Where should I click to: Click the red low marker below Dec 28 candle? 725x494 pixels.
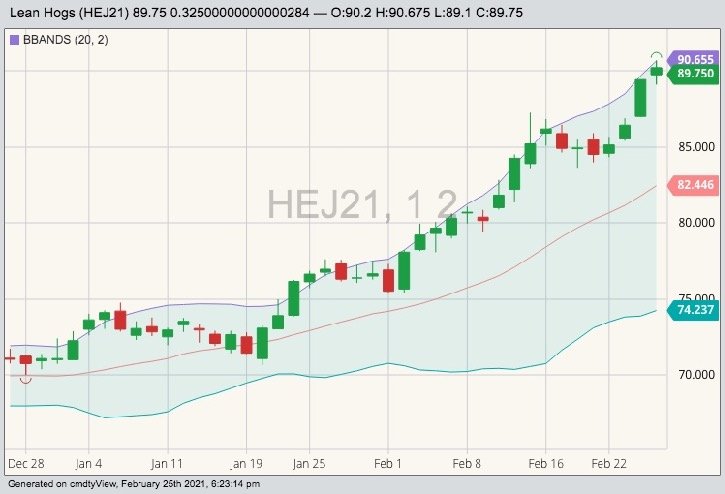[x=26, y=378]
